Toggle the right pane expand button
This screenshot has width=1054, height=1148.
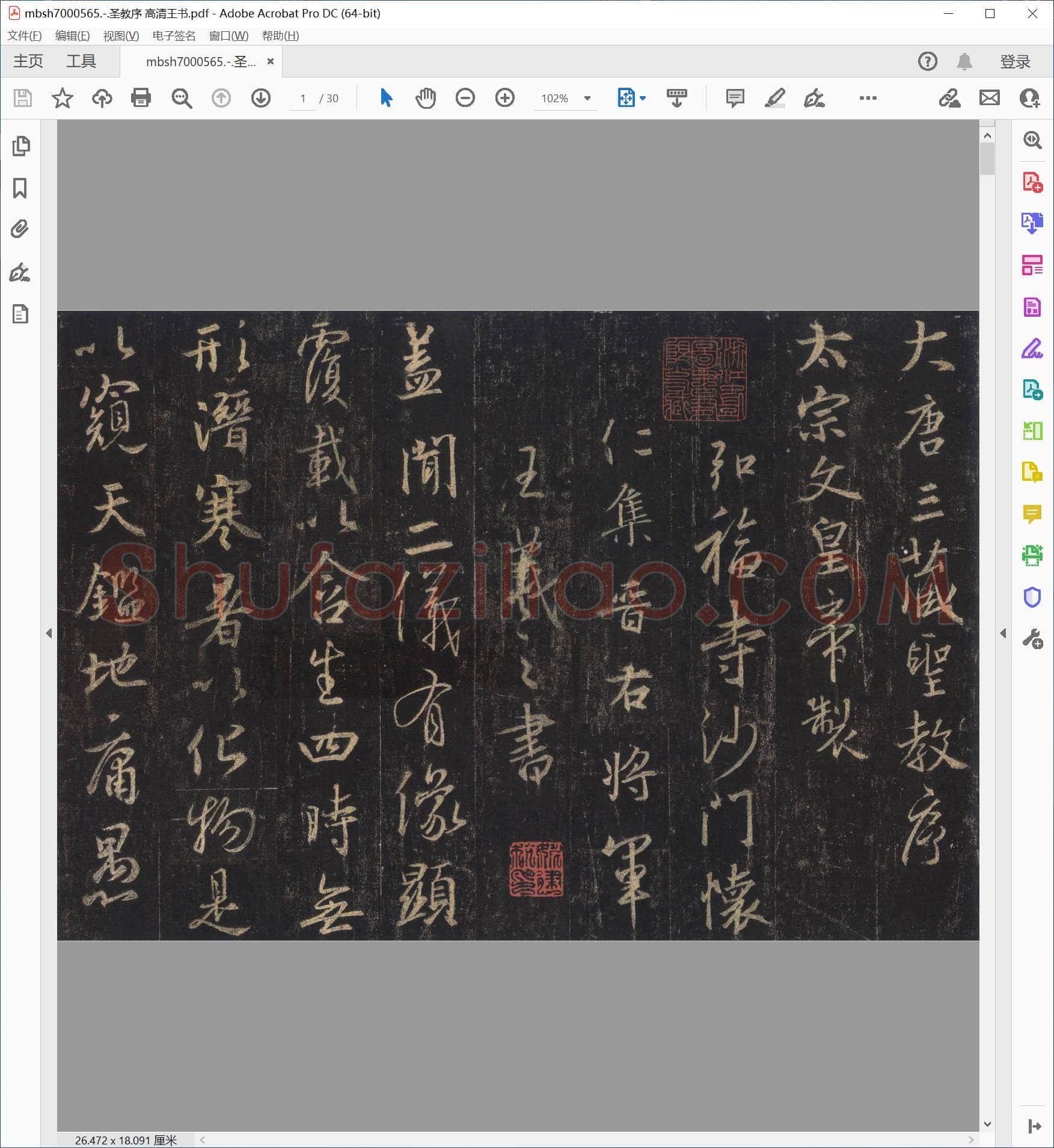click(x=1035, y=1126)
